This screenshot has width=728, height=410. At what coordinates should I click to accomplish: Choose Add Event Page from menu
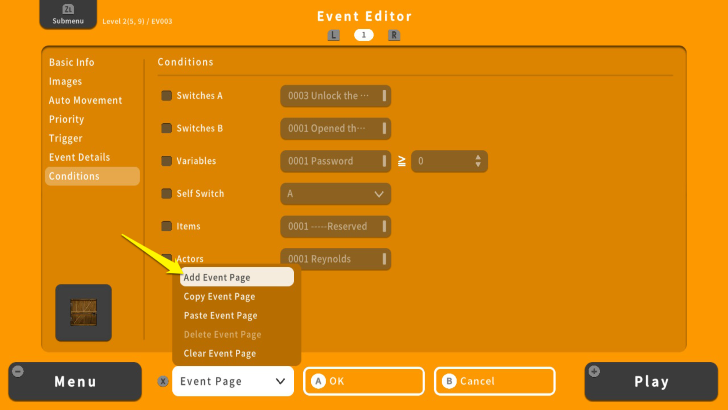pos(237,277)
